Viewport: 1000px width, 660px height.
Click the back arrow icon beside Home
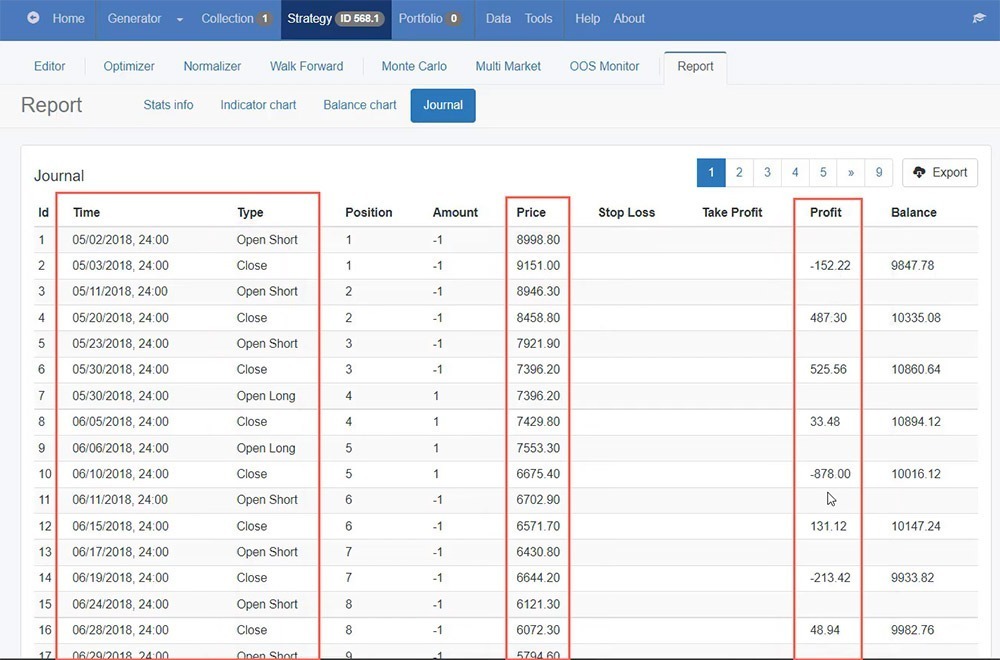coord(33,18)
